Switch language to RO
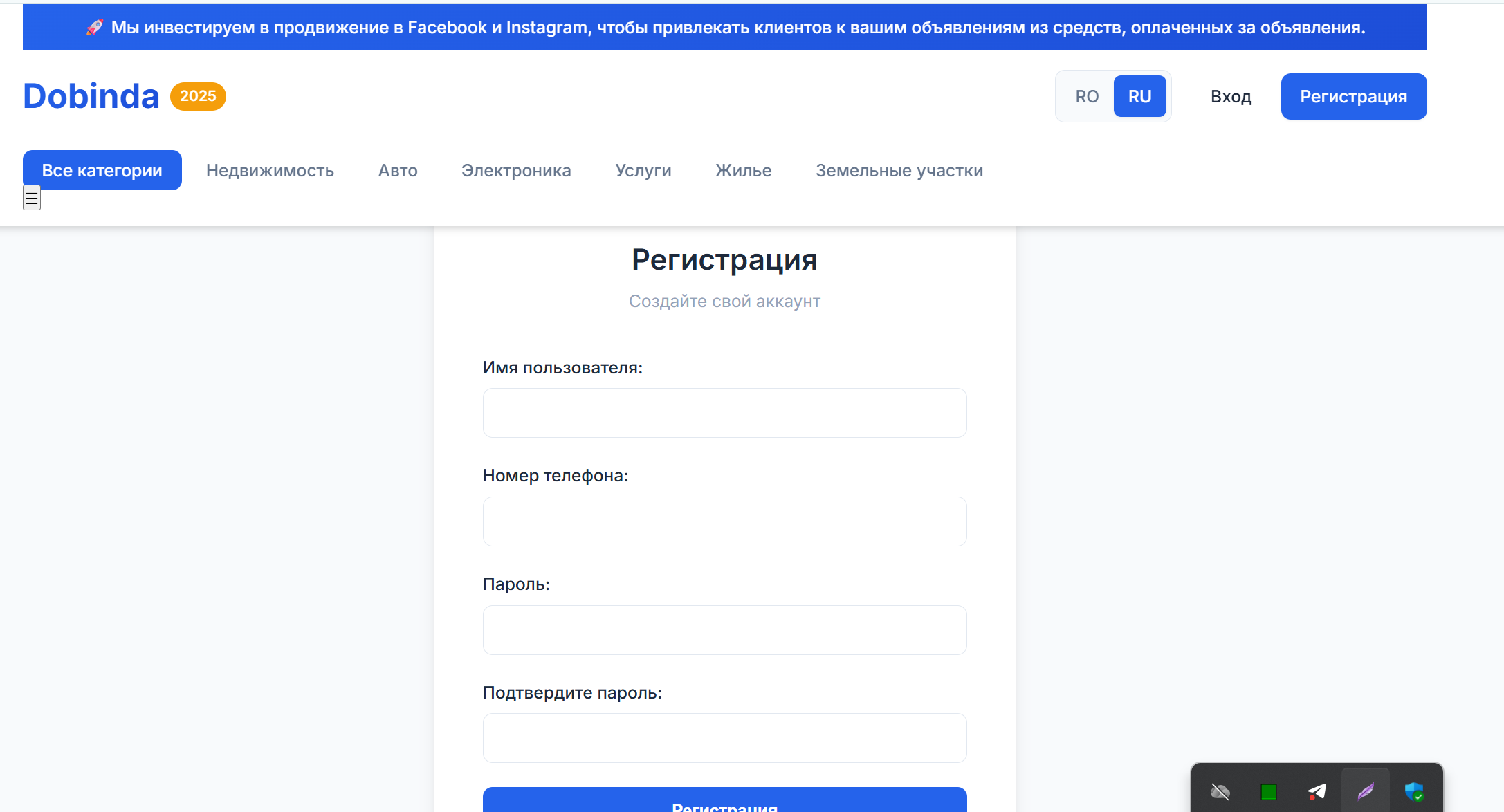This screenshot has height=812, width=1504. point(1086,96)
